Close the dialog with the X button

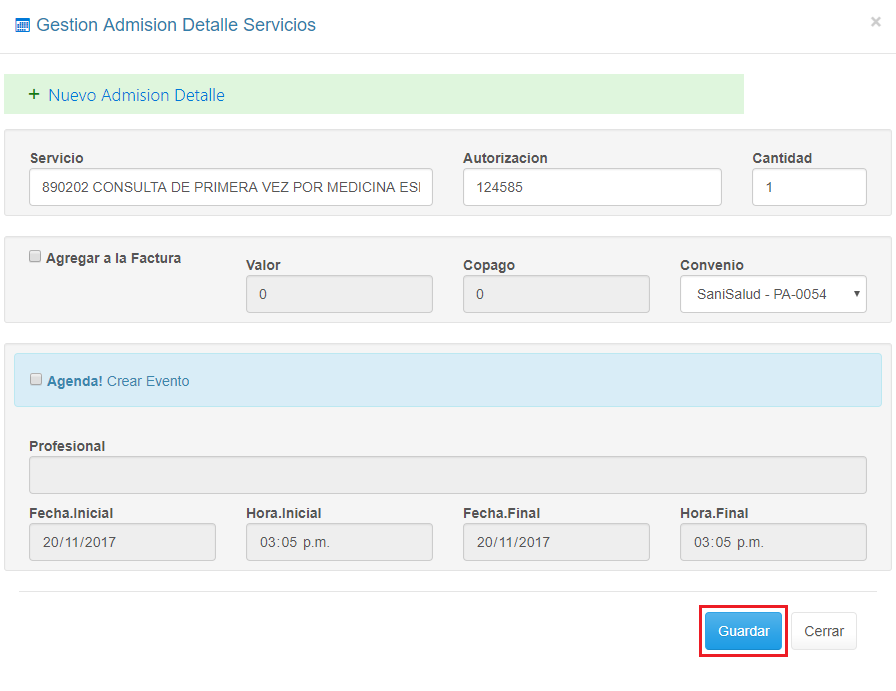coord(875,22)
